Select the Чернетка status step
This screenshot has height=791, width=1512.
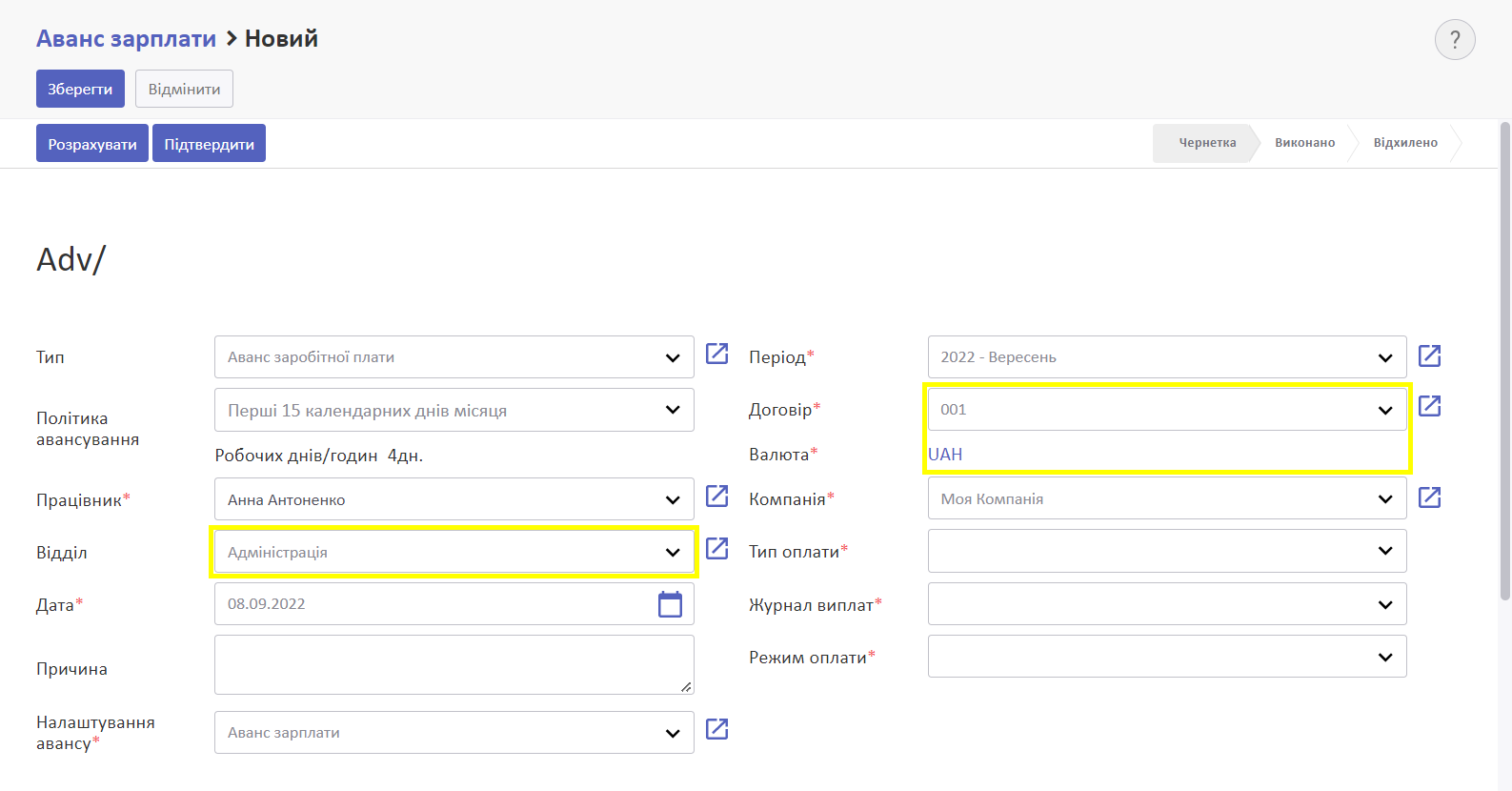pos(1206,143)
